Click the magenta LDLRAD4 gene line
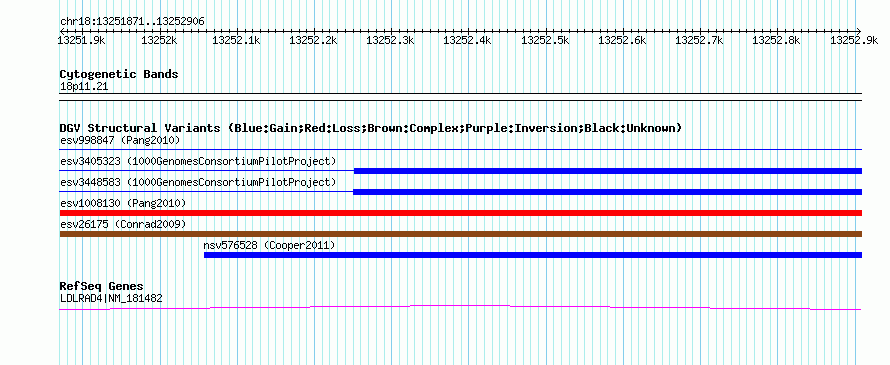890x365 pixels. [x=460, y=307]
